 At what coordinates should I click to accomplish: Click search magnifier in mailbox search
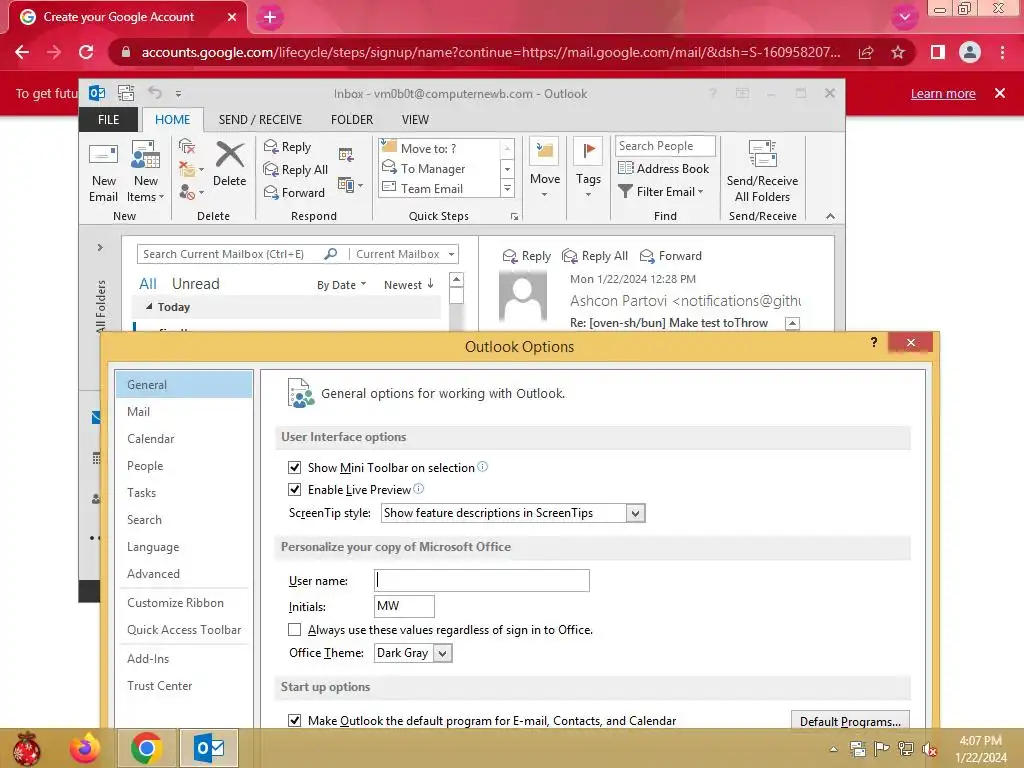click(331, 254)
